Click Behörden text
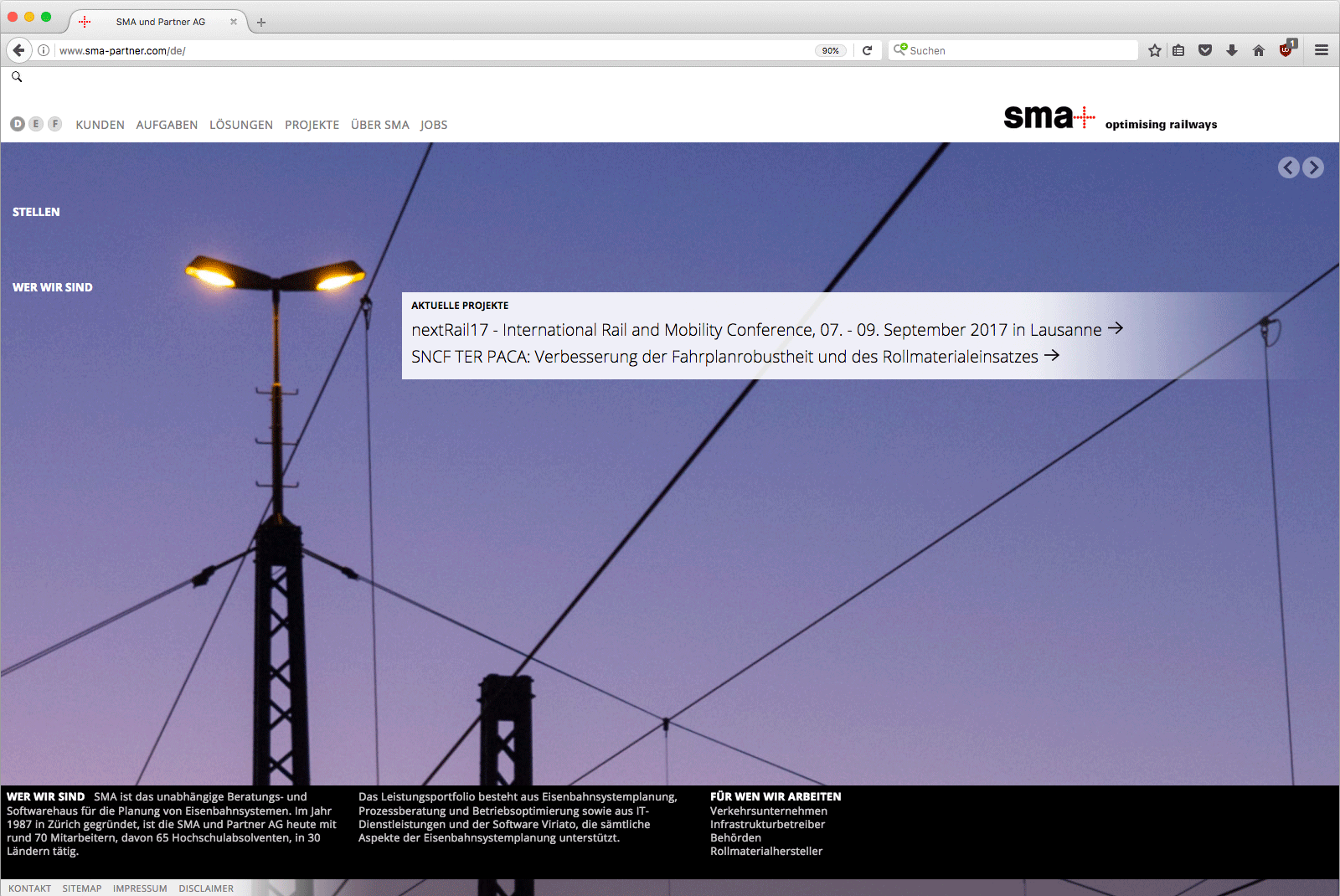Screen dimensions: 1340x896 point(735,837)
